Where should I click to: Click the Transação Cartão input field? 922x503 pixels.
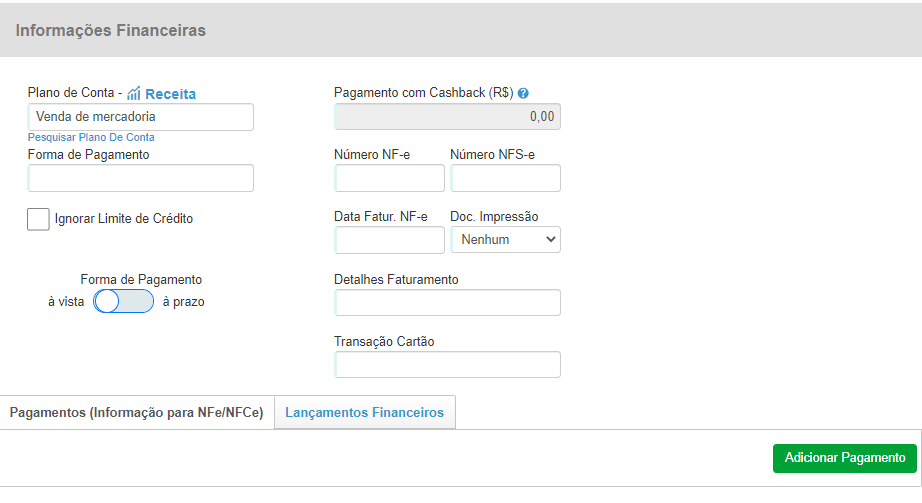(x=447, y=364)
